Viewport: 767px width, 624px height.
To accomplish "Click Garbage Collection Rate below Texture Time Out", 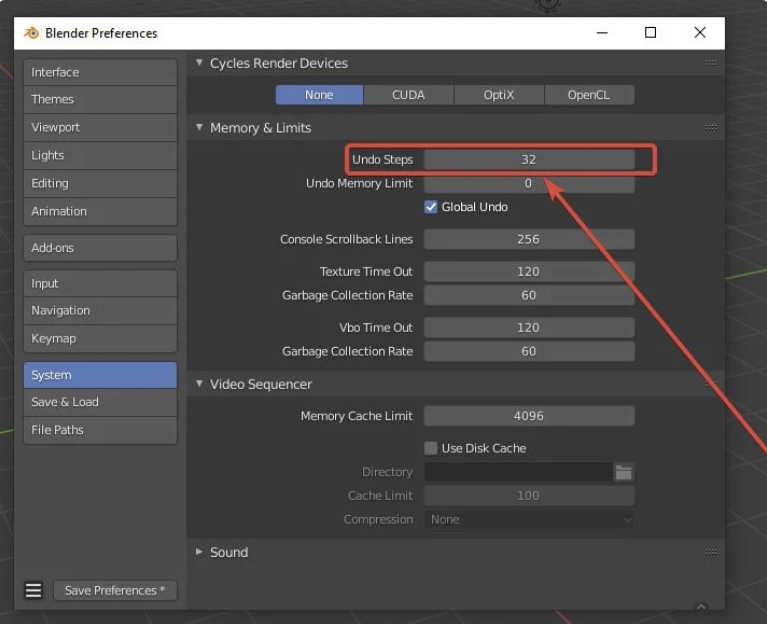I will pyautogui.click(x=529, y=295).
